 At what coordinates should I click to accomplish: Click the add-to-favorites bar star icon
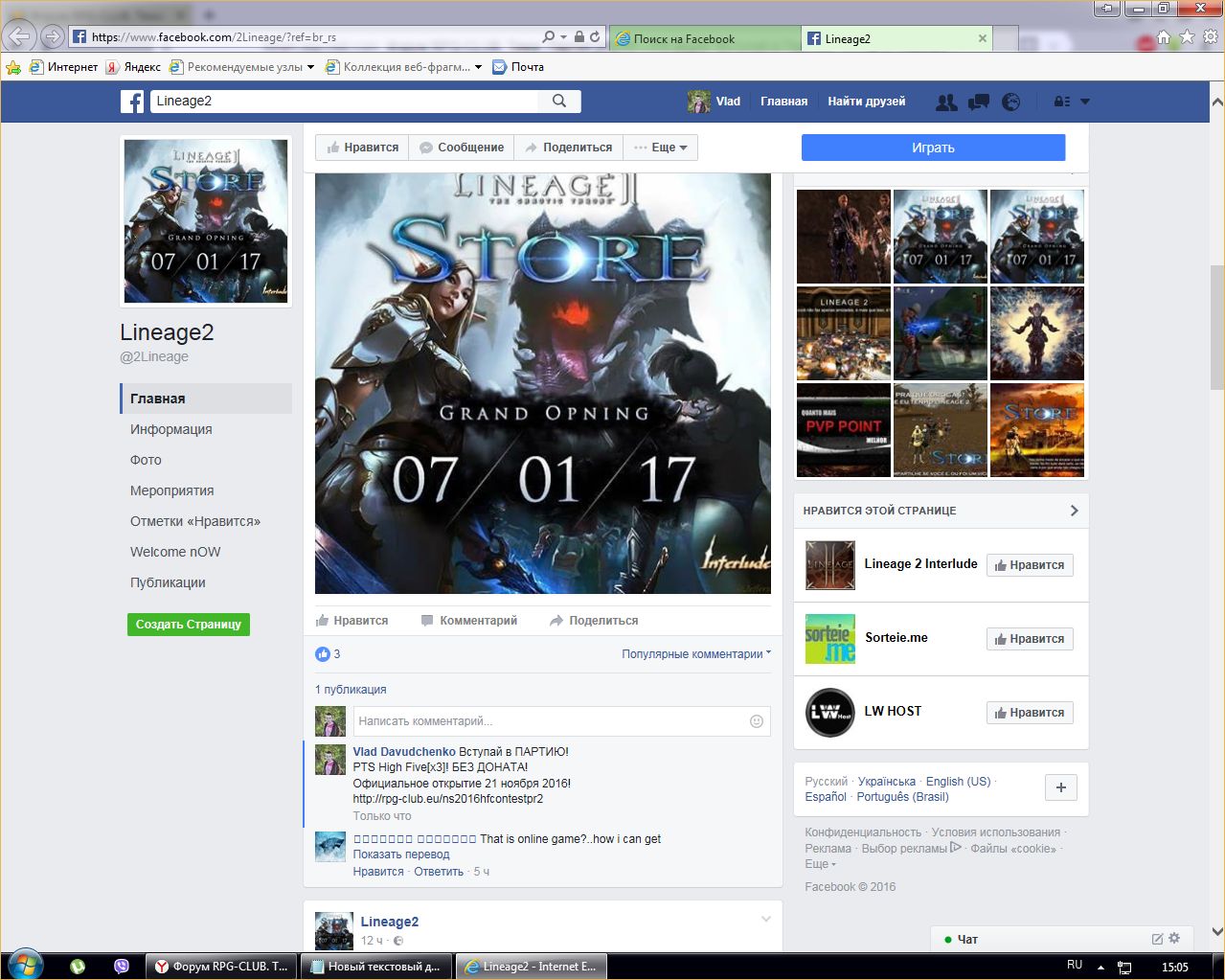[13, 67]
